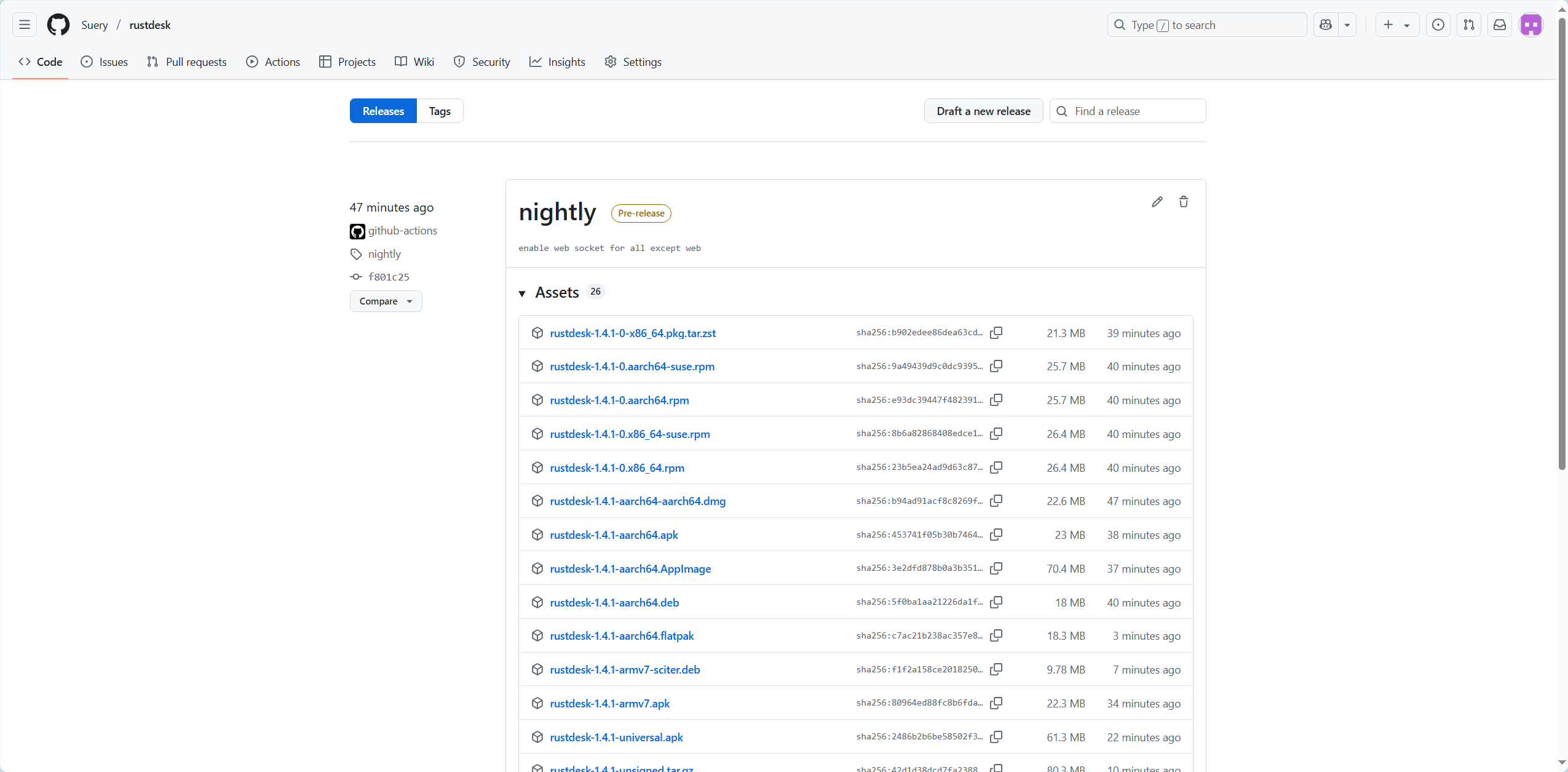
Task: Copy sha256 for armv7.apk
Action: pyautogui.click(x=996, y=703)
